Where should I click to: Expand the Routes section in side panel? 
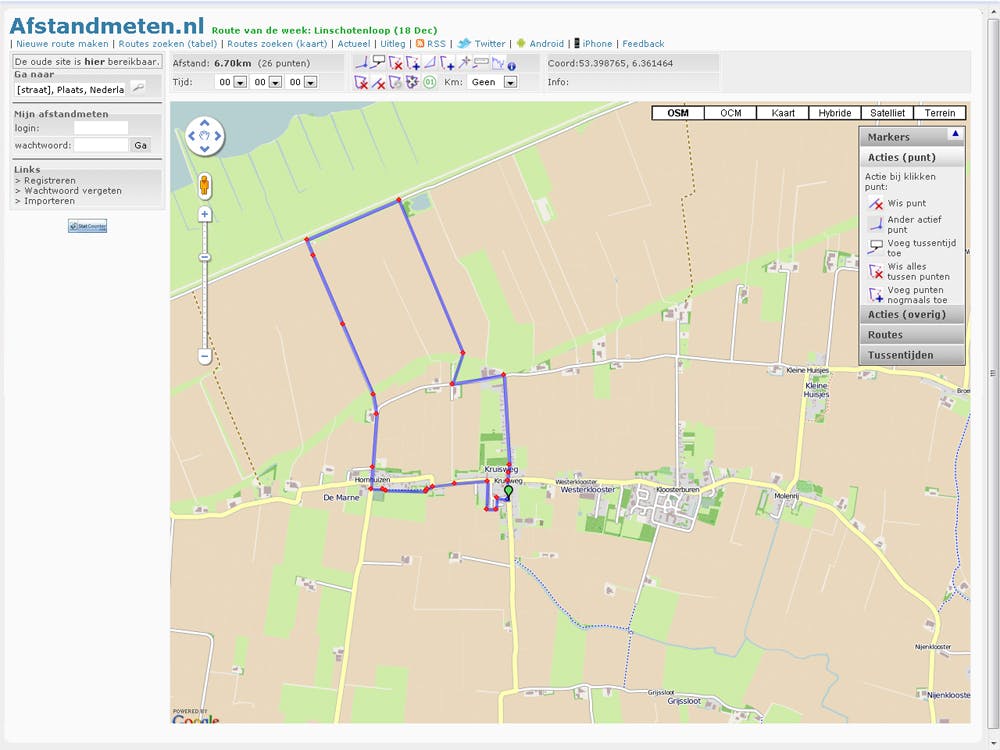pyautogui.click(x=911, y=335)
